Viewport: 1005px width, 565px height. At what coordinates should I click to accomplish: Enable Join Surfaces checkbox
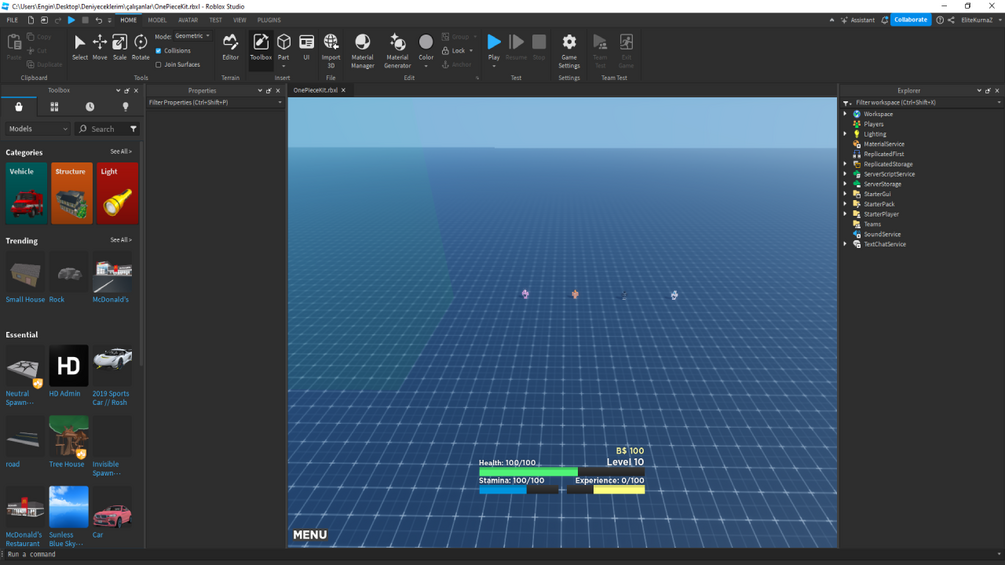[x=159, y=65]
